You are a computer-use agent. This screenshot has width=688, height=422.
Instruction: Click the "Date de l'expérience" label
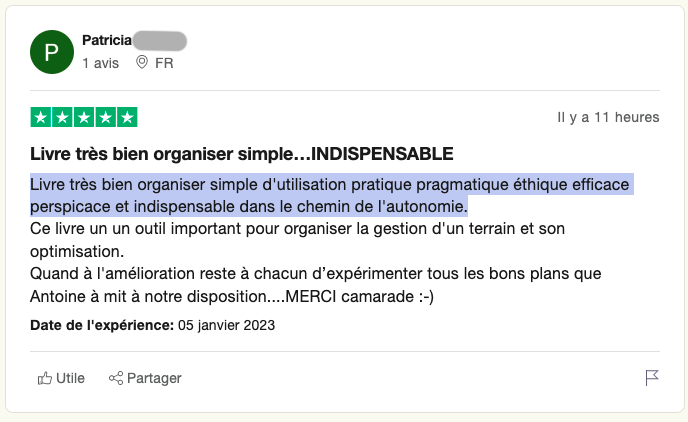pos(102,325)
